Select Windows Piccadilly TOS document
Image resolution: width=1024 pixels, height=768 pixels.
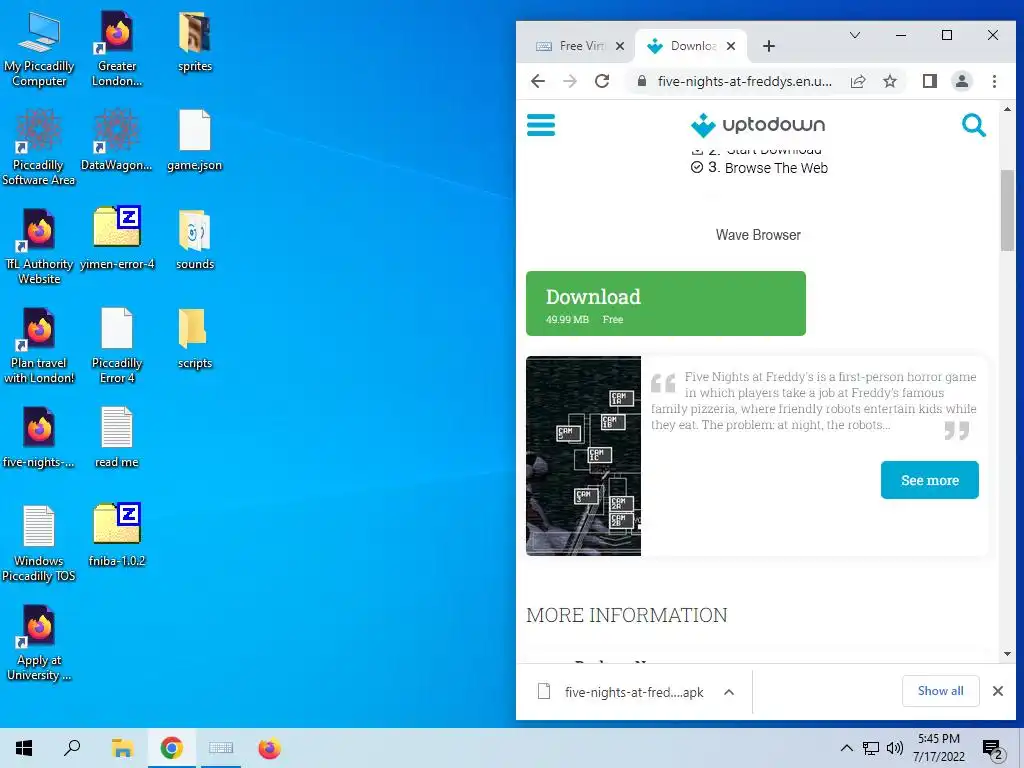click(39, 544)
